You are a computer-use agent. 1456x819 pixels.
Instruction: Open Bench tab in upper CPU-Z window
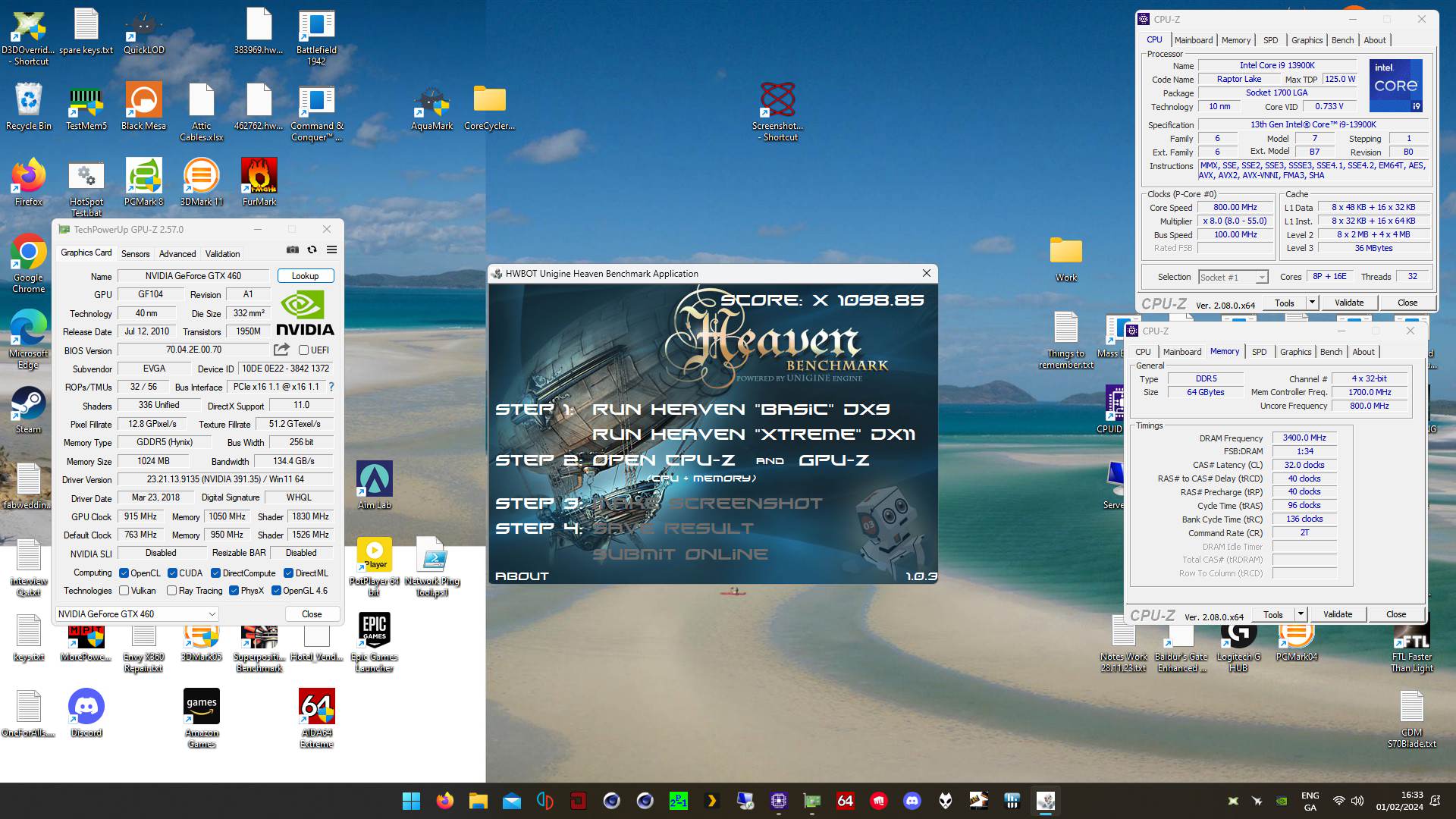click(x=1342, y=40)
